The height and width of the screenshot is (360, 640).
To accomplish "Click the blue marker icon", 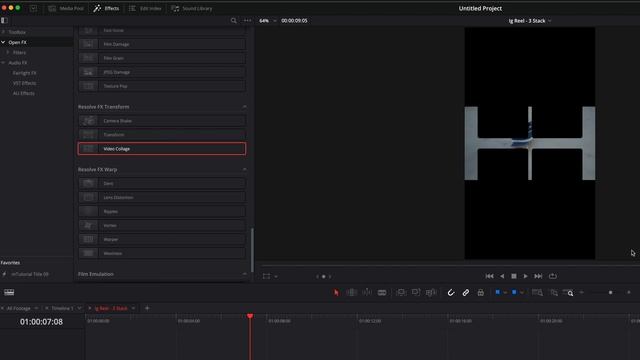I will 514,292.
